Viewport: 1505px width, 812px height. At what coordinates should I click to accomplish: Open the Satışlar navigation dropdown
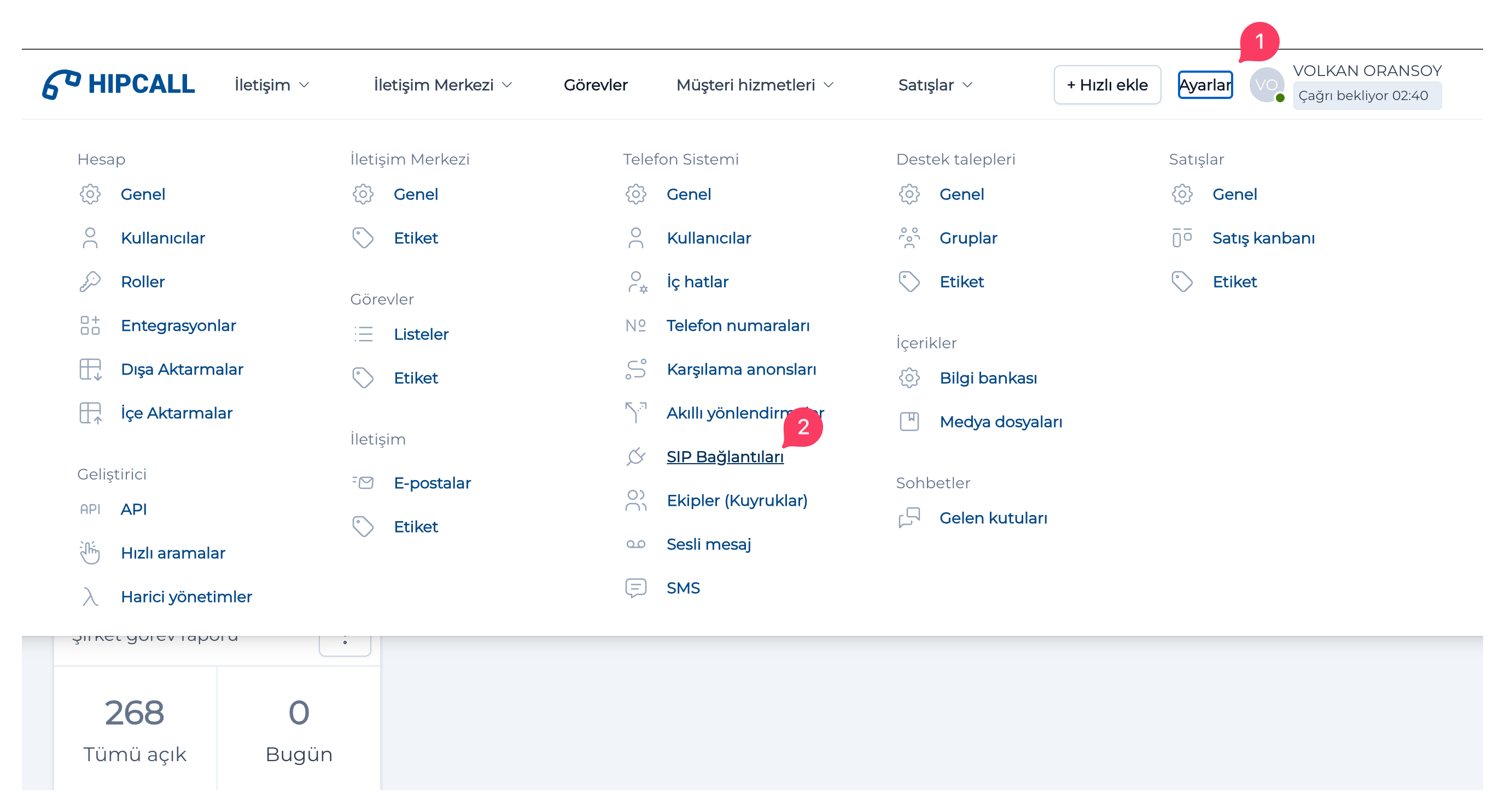coord(934,85)
